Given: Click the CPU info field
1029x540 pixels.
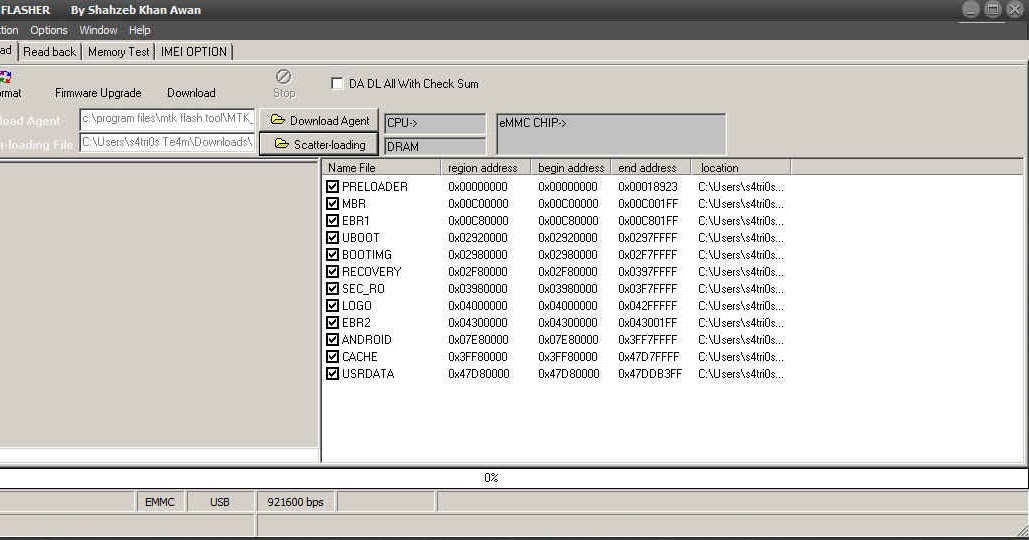Looking at the screenshot, I should pyautogui.click(x=434, y=123).
